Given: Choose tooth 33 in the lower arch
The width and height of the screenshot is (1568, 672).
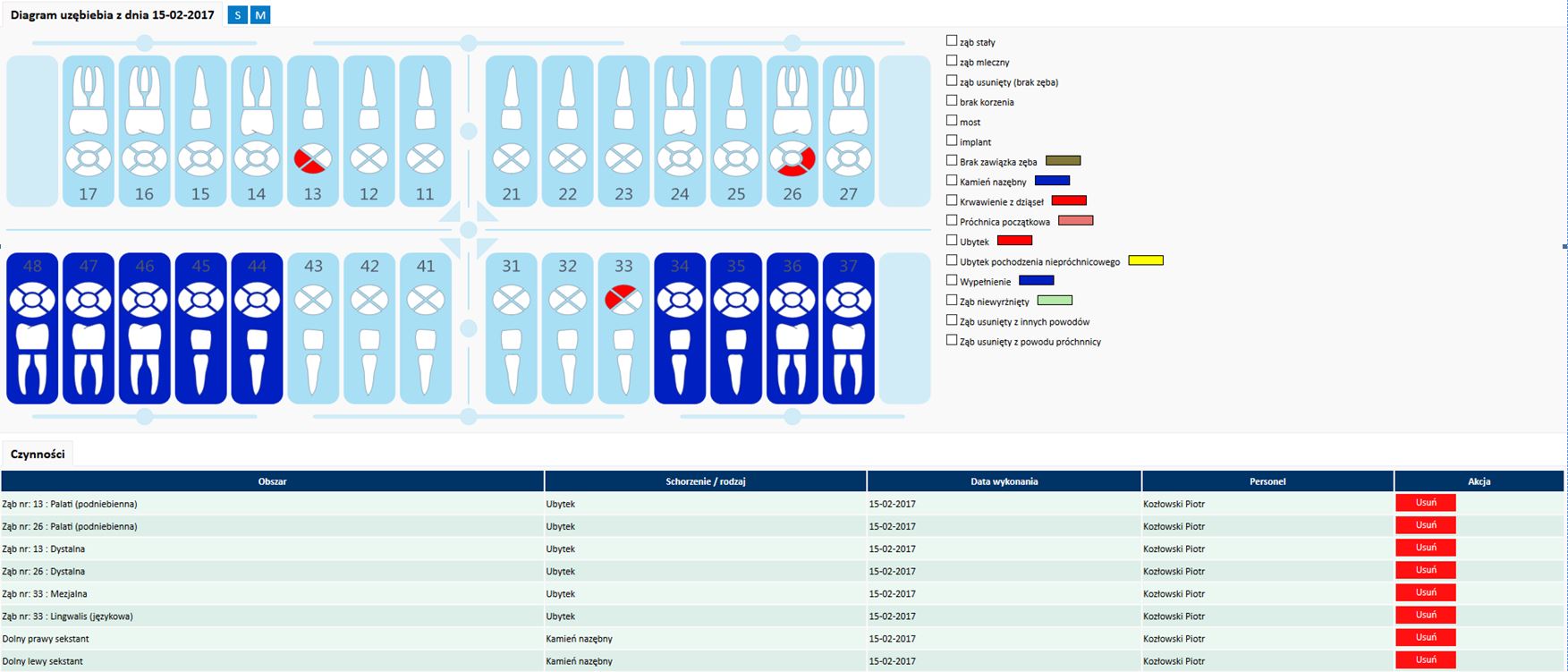Looking at the screenshot, I should (623, 328).
